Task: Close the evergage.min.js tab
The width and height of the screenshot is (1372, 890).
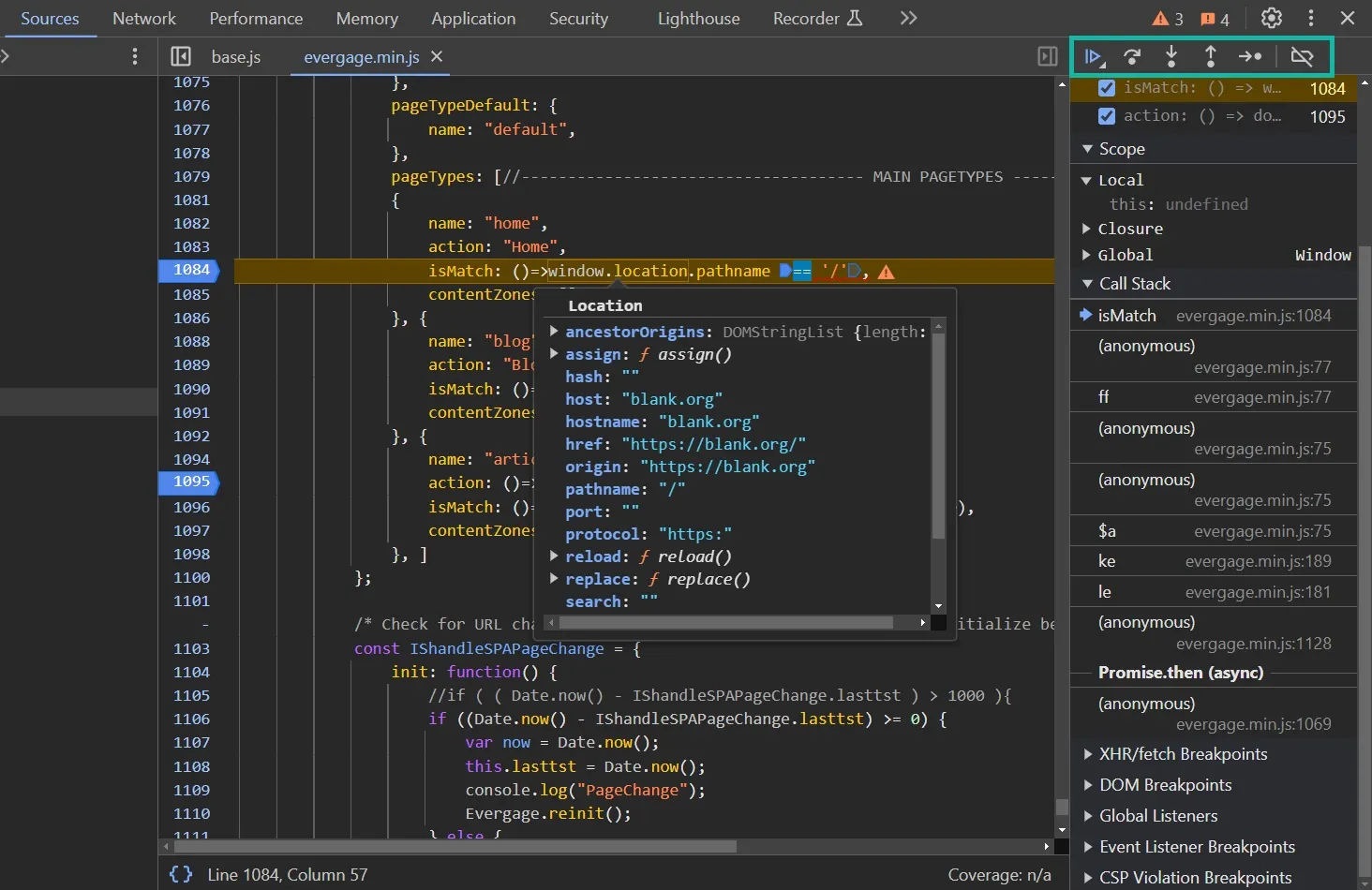Action: 437,57
